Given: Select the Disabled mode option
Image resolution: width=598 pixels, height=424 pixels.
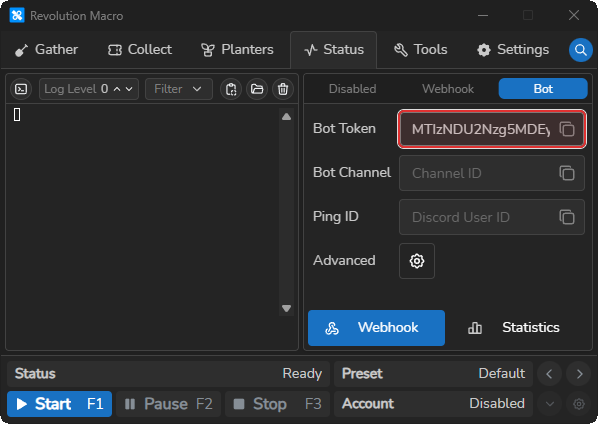Looking at the screenshot, I should click(x=352, y=89).
